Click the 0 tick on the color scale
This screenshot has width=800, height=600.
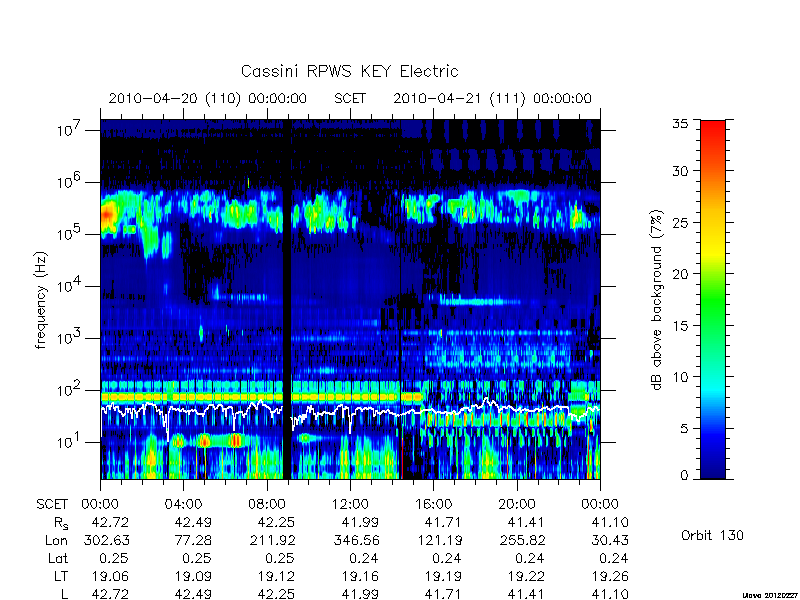pos(684,475)
